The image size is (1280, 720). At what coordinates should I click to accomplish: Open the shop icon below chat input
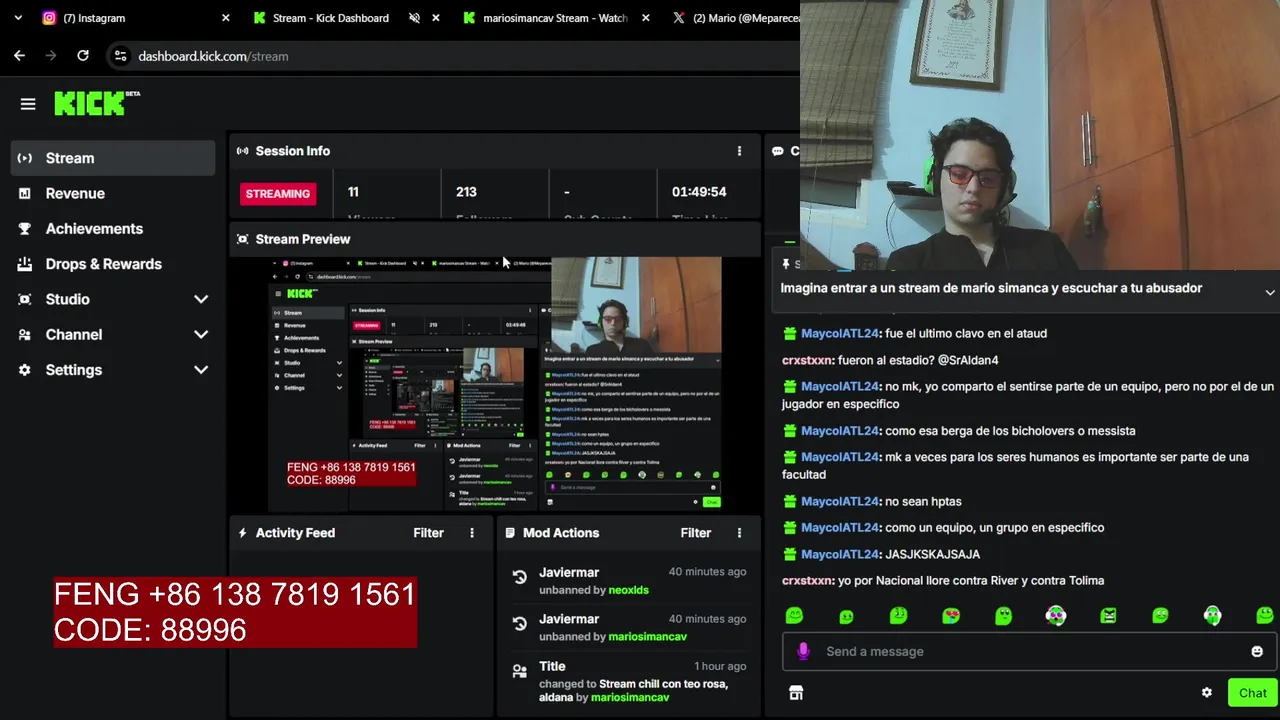[x=796, y=693]
